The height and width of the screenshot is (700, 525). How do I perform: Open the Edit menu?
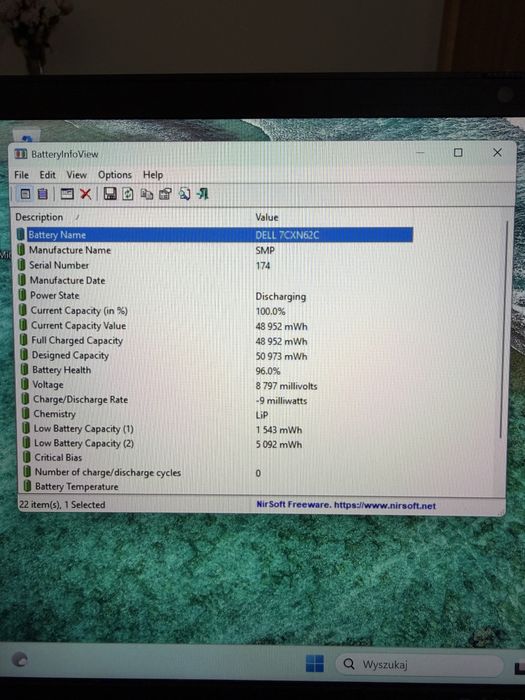click(47, 175)
